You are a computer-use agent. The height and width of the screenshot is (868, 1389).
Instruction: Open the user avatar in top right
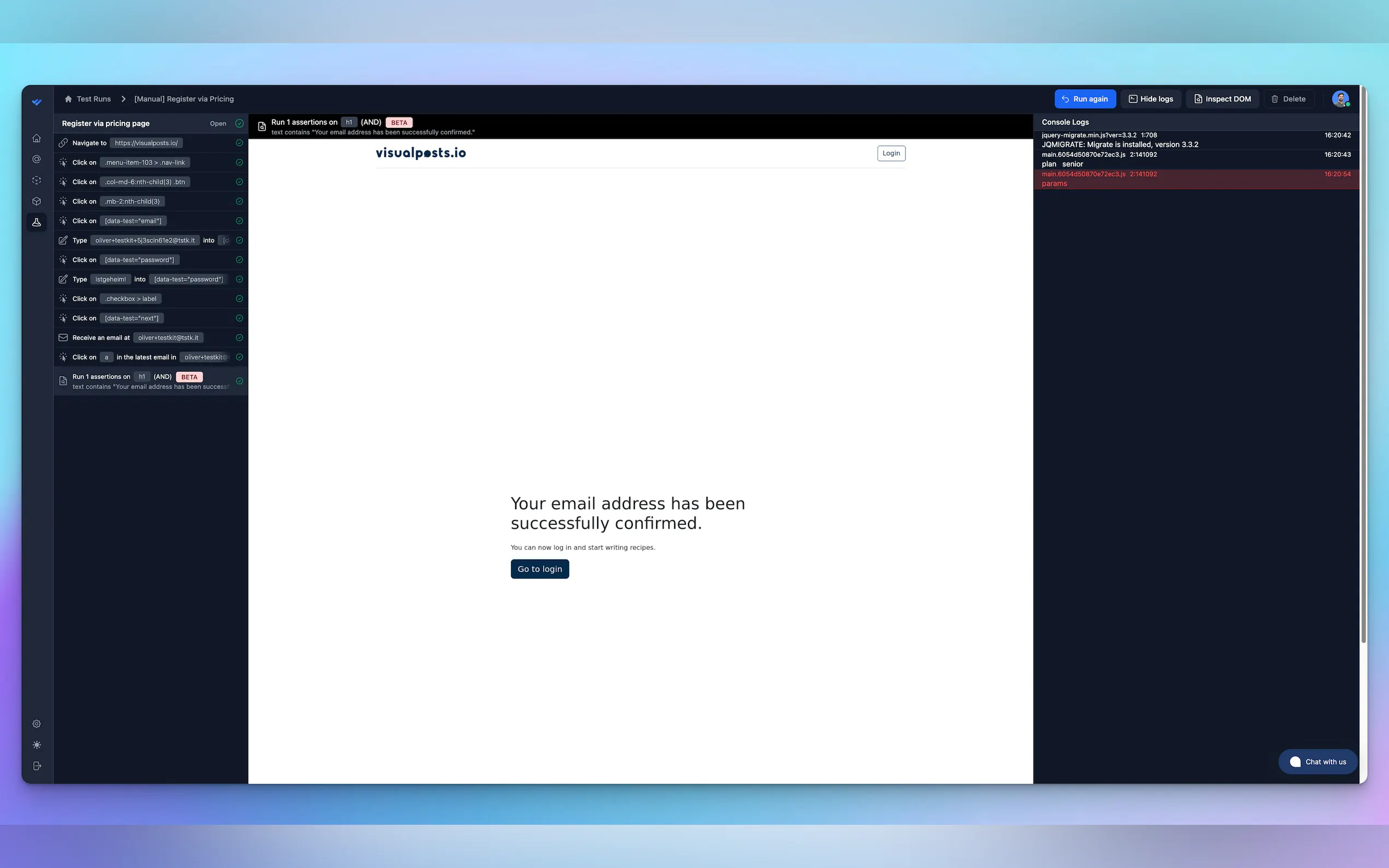(x=1340, y=99)
